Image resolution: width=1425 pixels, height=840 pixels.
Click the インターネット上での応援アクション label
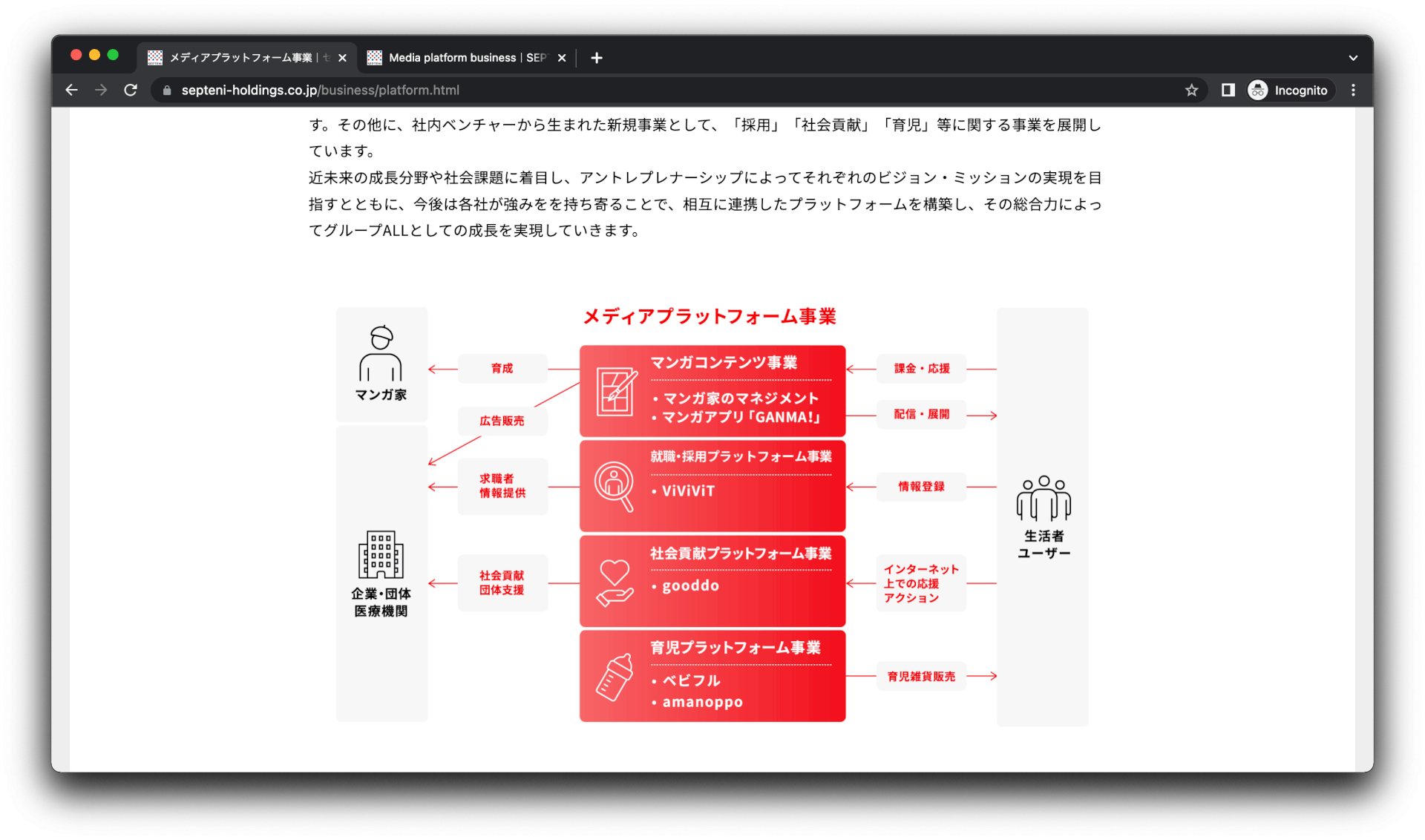(921, 583)
